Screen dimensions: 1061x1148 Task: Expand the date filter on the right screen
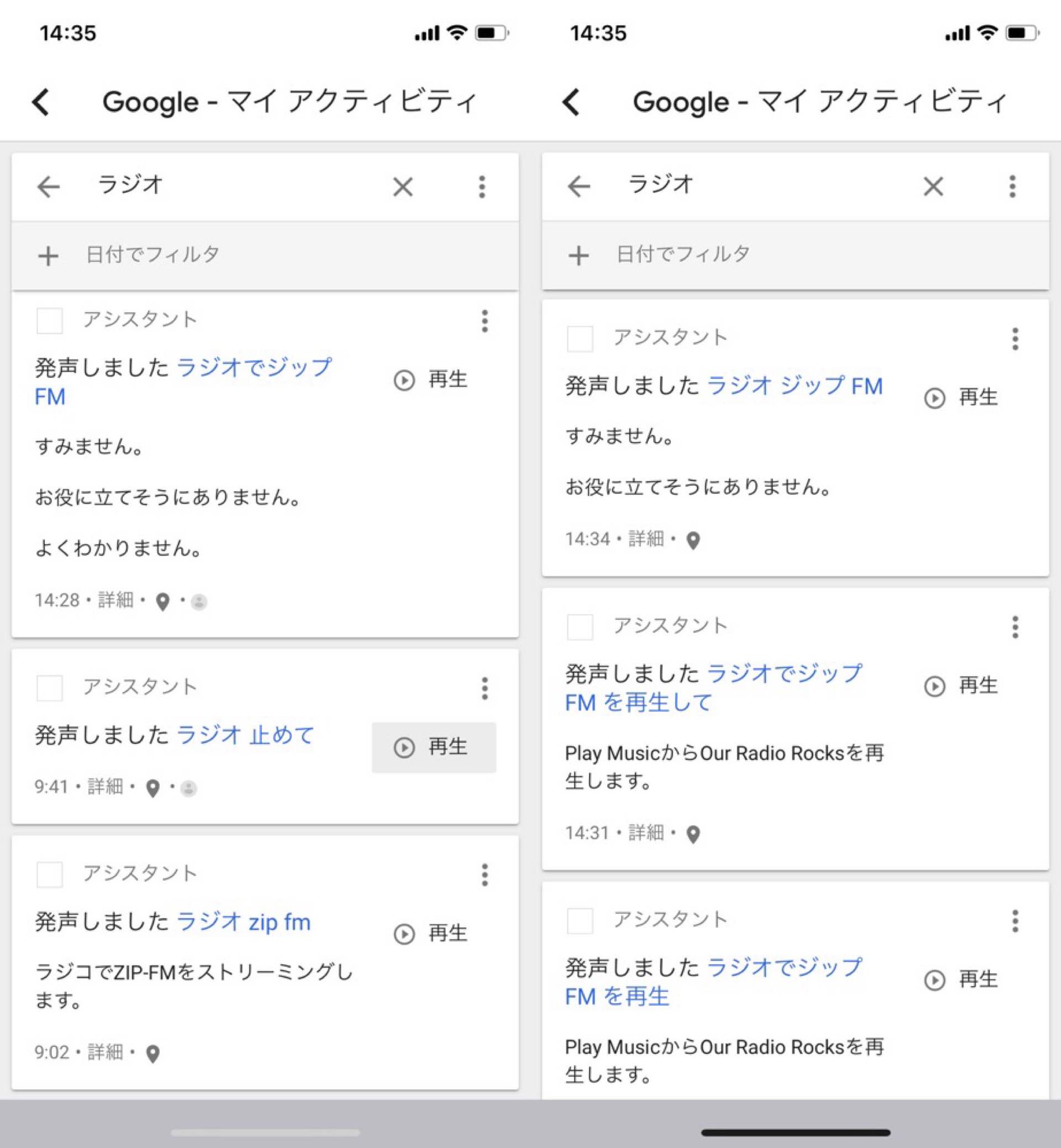(579, 256)
